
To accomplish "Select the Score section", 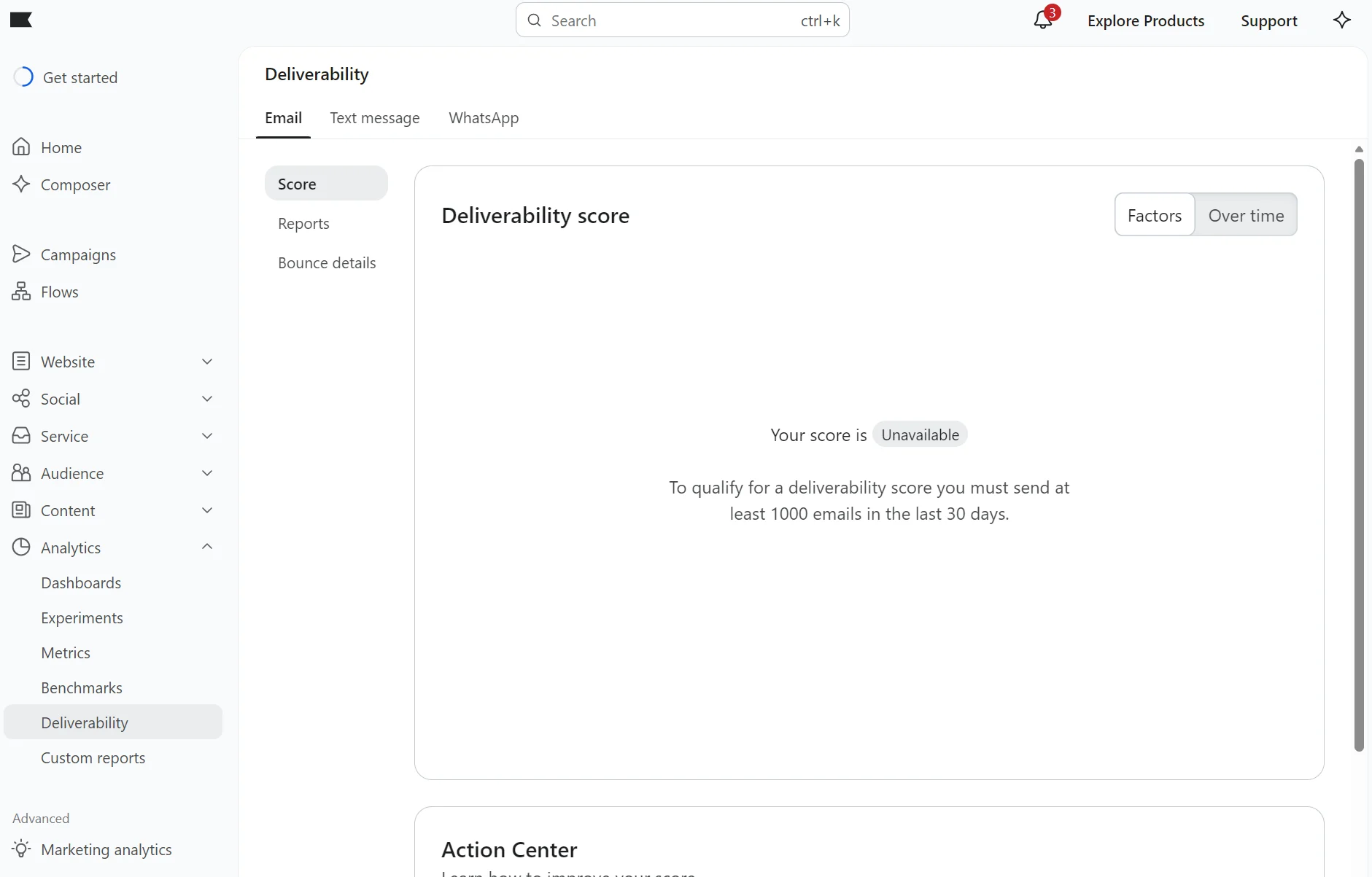I will 326,184.
